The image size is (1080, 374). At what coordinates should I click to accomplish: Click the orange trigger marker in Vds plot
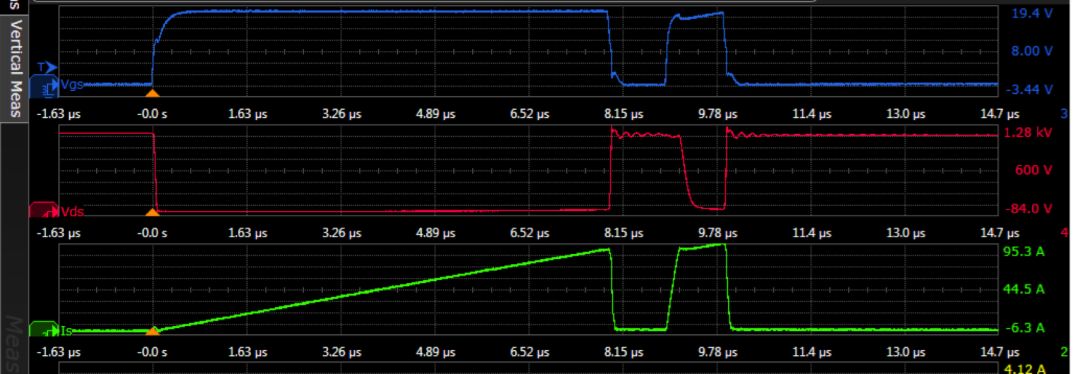click(153, 212)
